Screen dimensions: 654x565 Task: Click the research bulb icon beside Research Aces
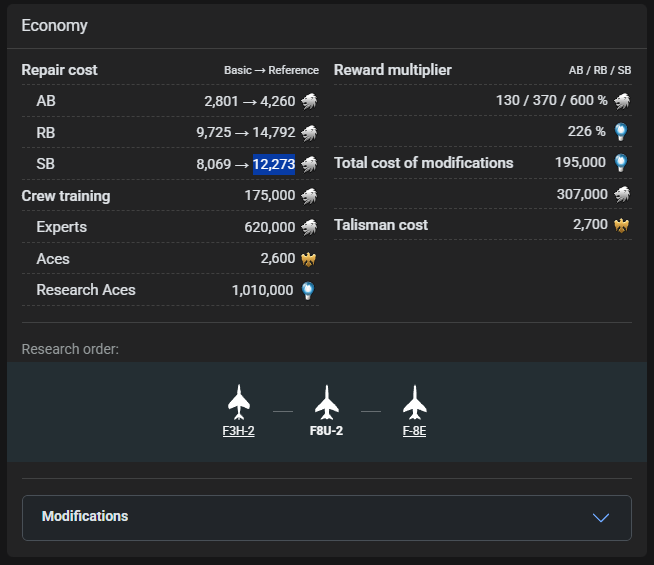pyautogui.click(x=310, y=290)
